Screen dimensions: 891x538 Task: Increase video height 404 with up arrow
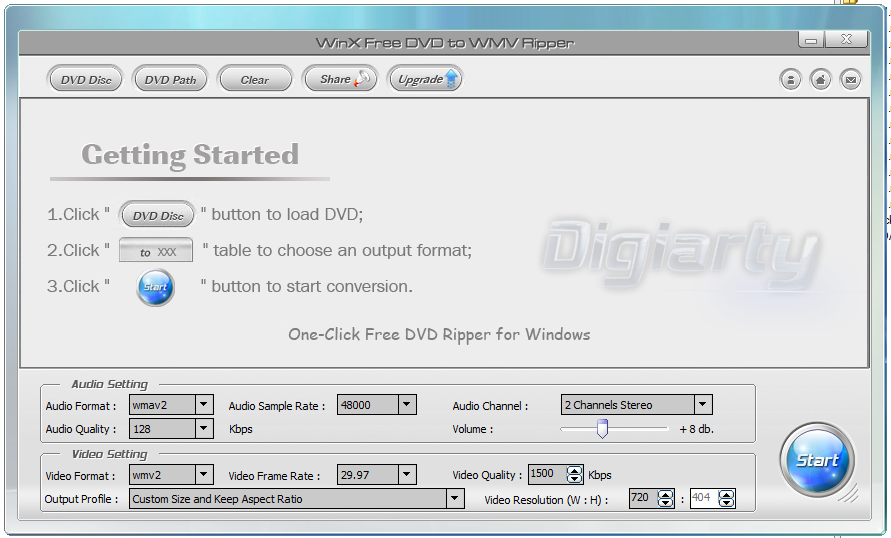click(726, 494)
